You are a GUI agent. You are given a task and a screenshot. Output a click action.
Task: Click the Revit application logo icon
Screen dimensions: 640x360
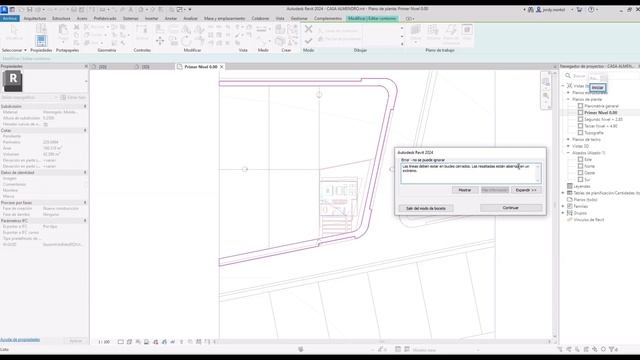pos(4,10)
